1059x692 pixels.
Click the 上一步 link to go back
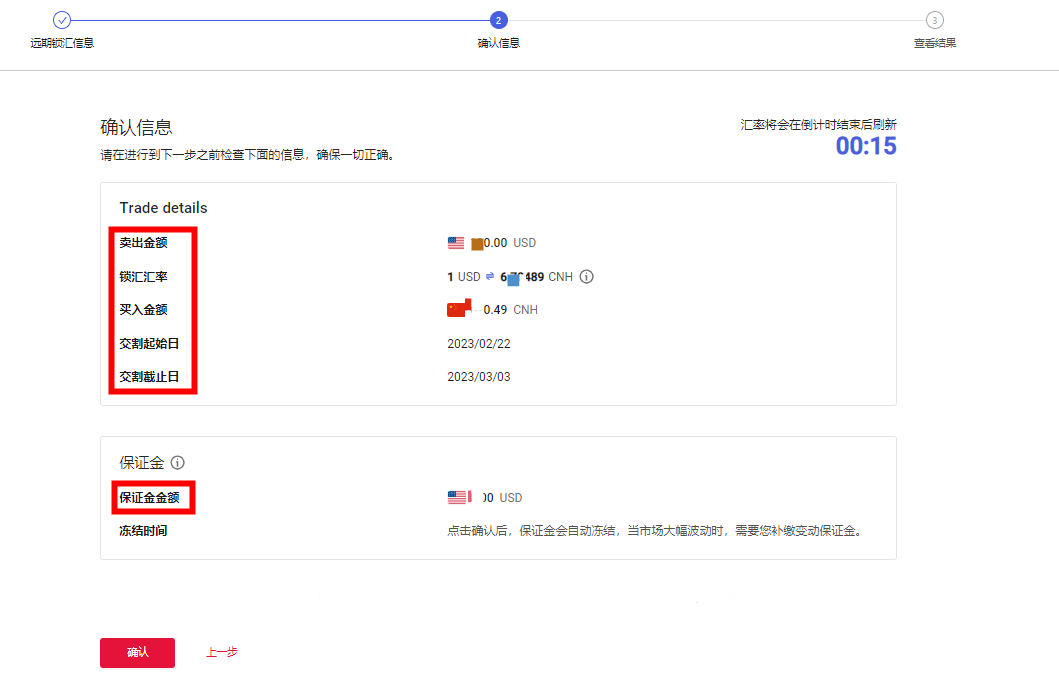click(x=222, y=652)
